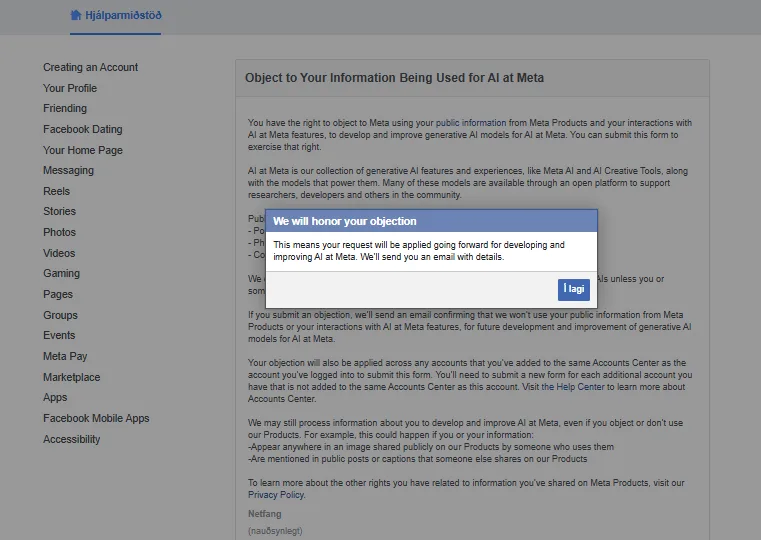Open Pages help section
Viewport: 761px width, 540px height.
(x=58, y=295)
